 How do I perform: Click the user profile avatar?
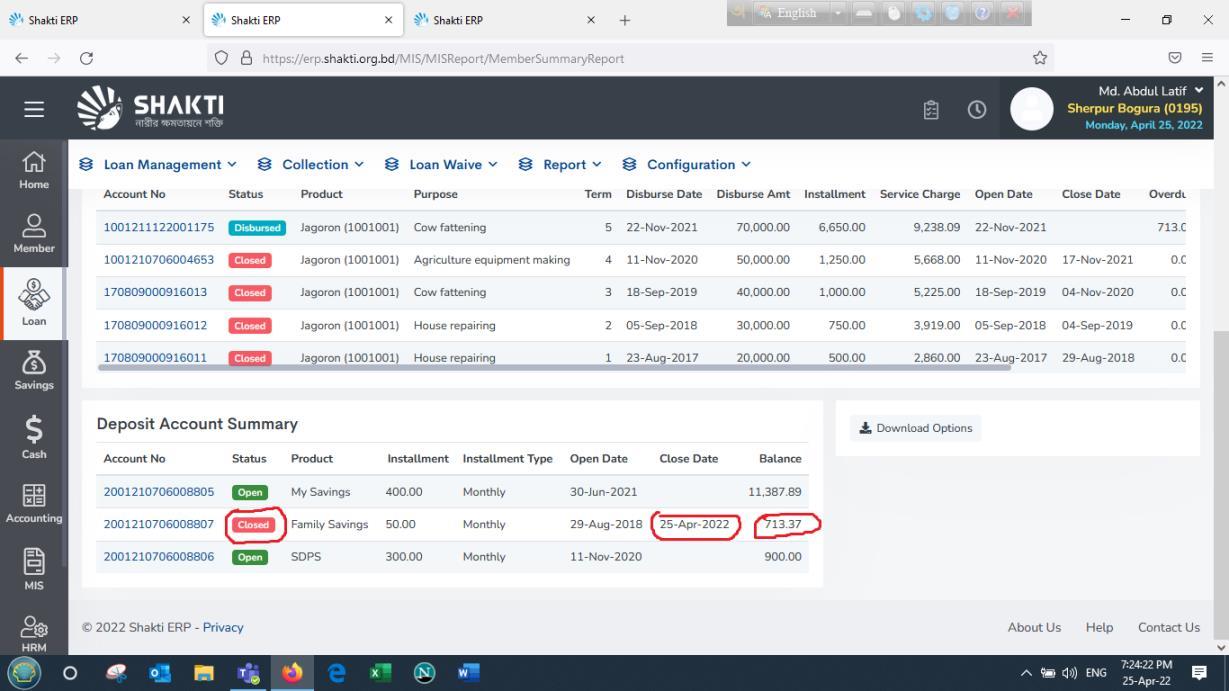[x=1032, y=109]
